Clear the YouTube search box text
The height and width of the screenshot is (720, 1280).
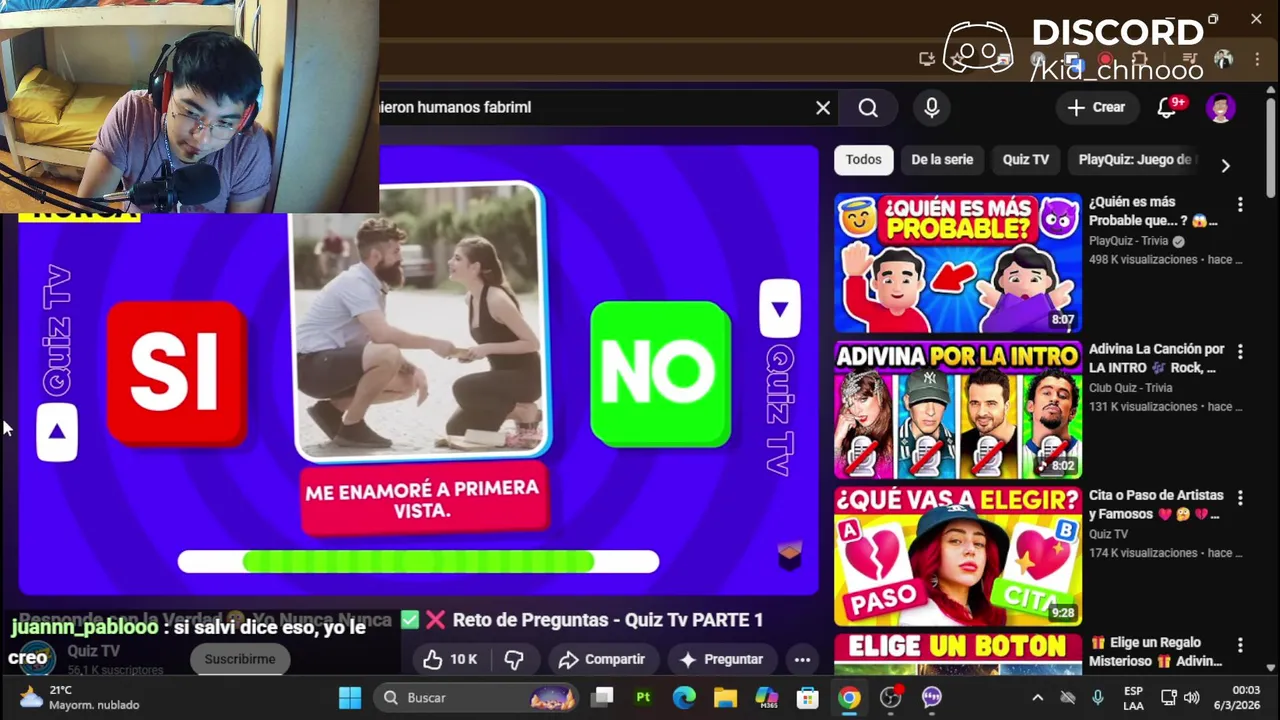click(x=823, y=107)
